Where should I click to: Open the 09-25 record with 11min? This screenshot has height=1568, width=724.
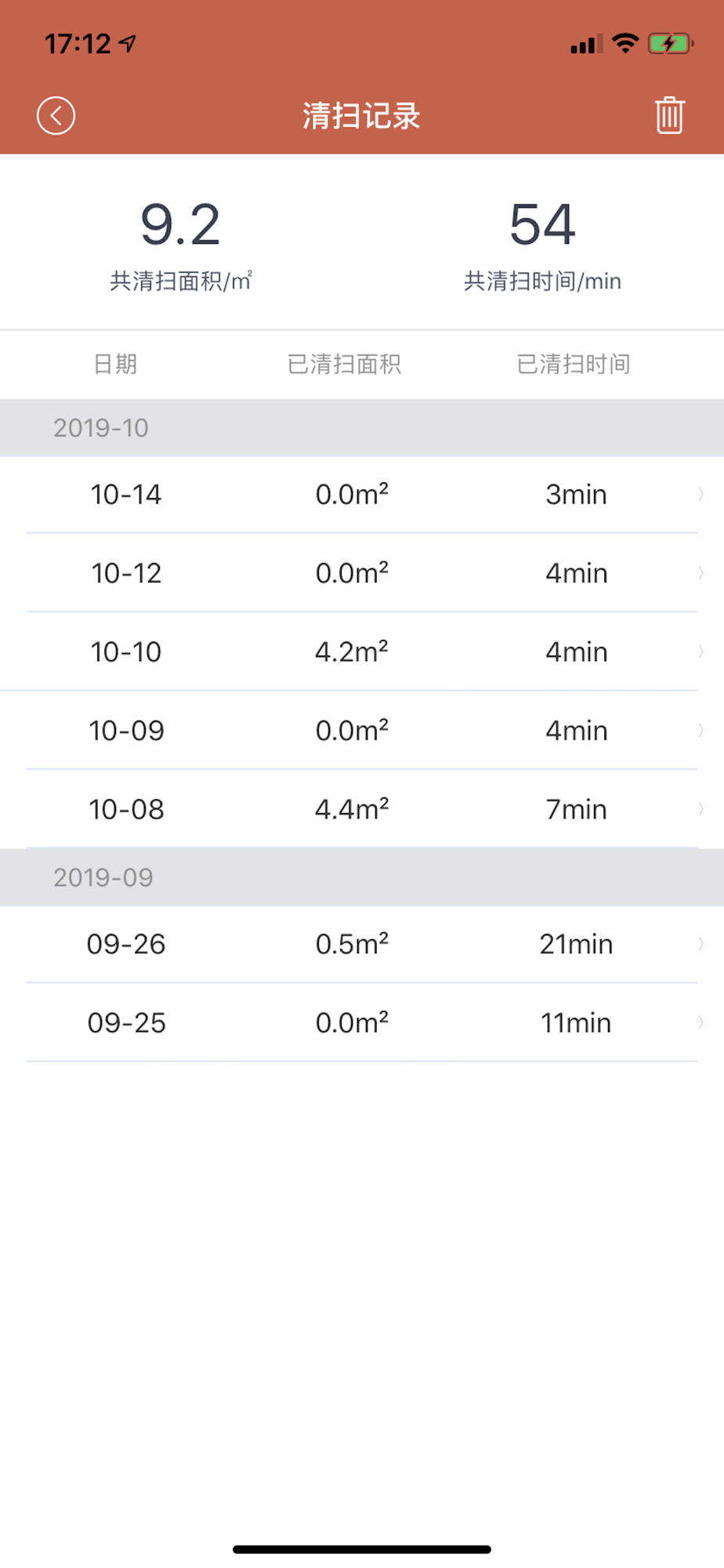click(x=362, y=1023)
